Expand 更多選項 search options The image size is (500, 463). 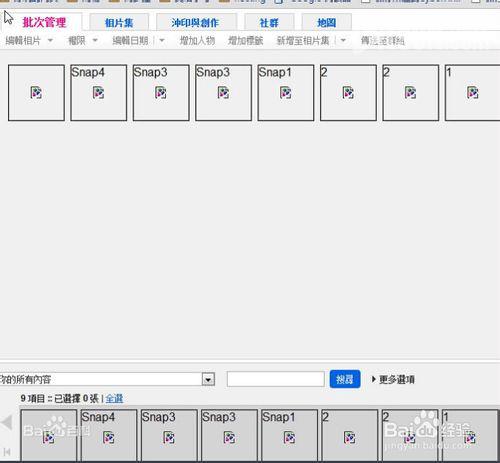click(x=393, y=379)
